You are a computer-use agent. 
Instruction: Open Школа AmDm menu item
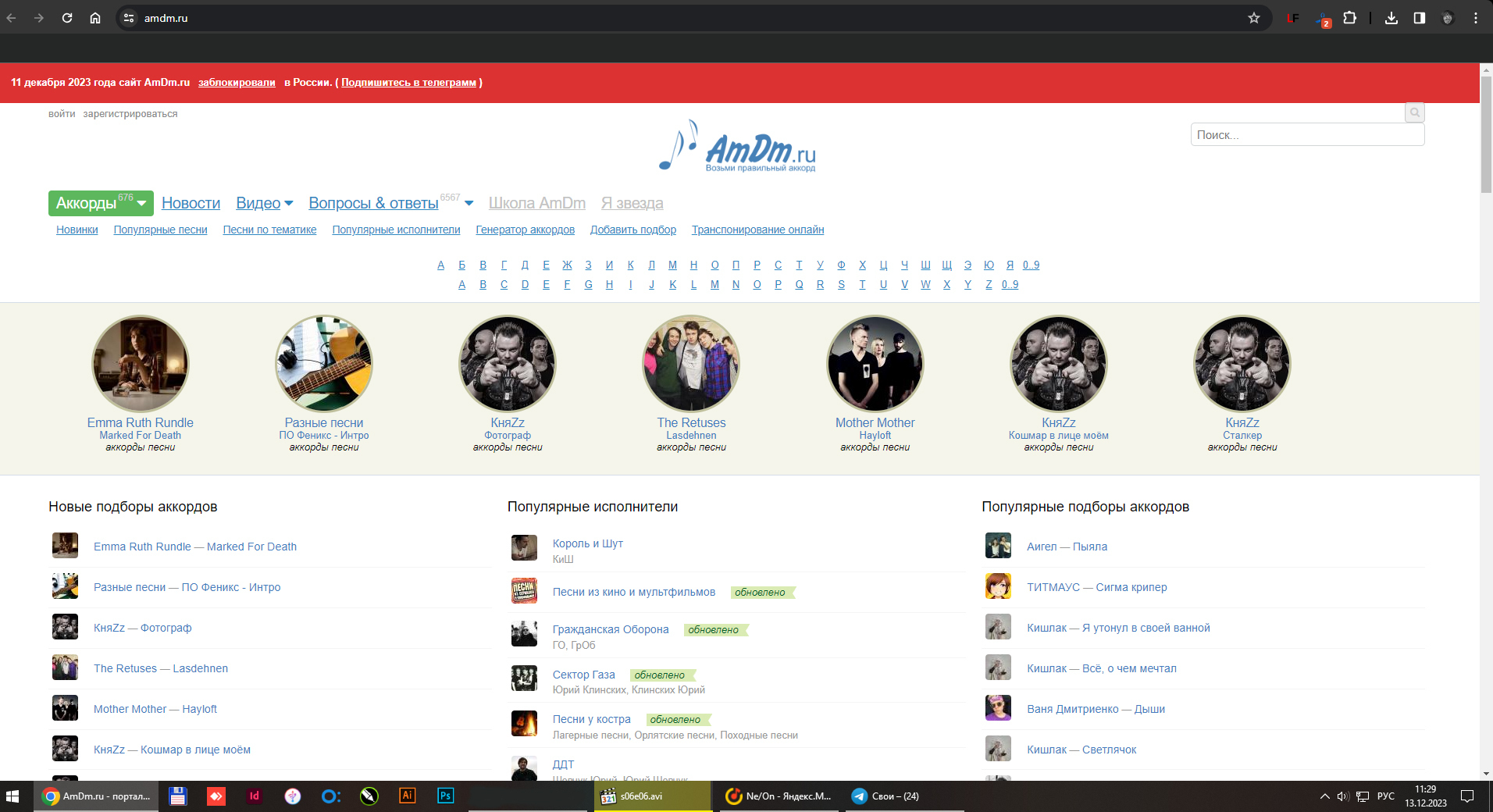[x=537, y=203]
